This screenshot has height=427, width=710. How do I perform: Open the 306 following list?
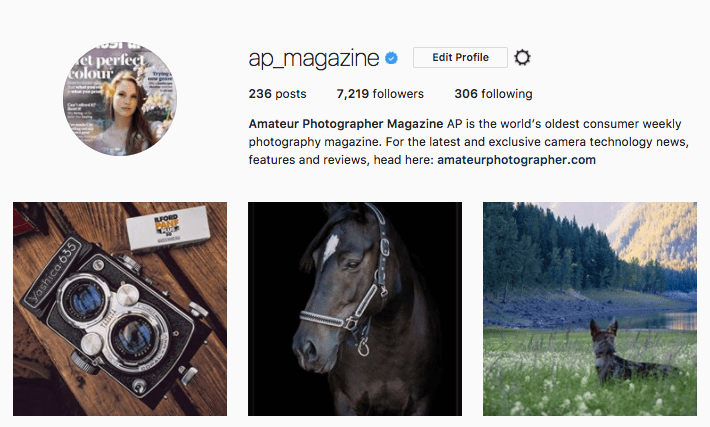(493, 94)
